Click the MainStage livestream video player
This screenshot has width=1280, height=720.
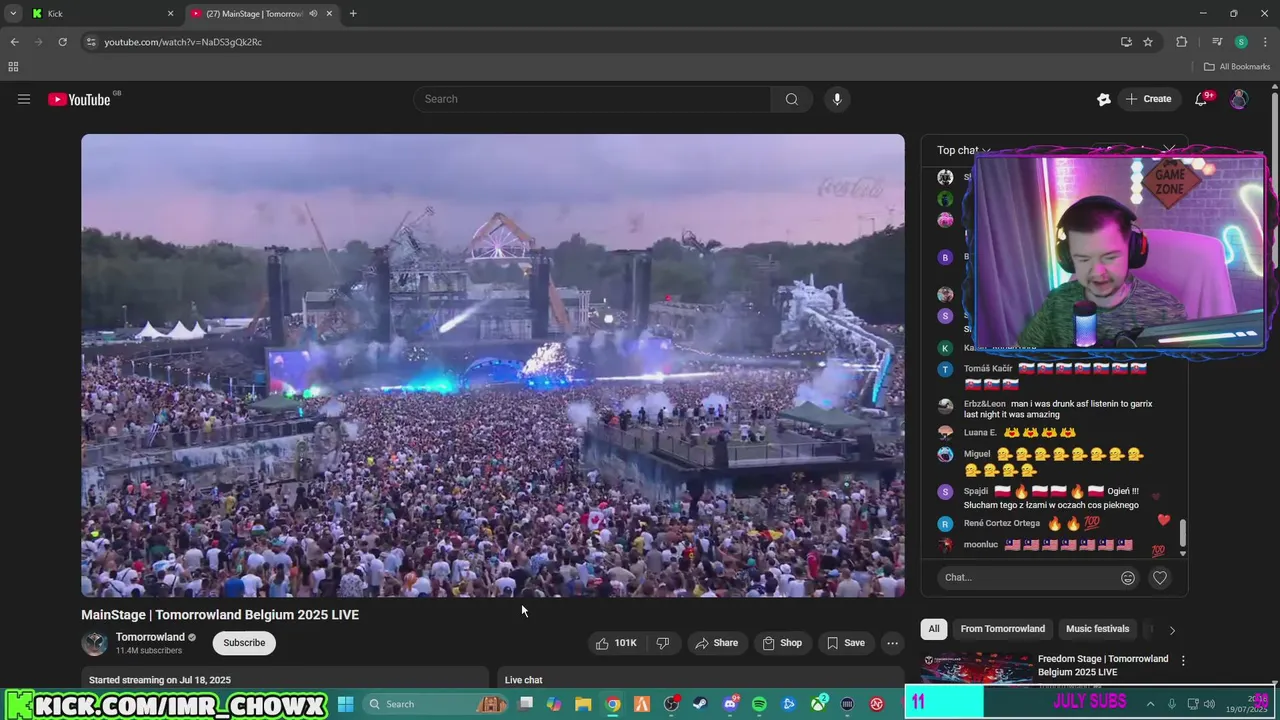click(493, 366)
